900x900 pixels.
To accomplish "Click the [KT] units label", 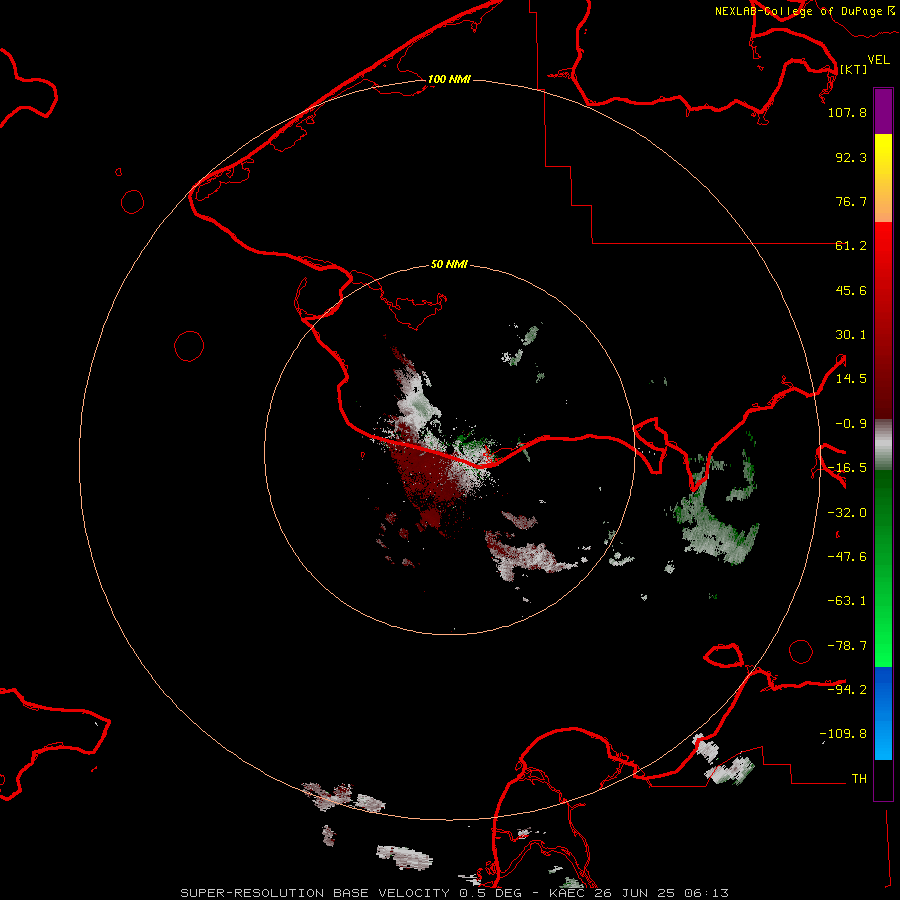I will 854,69.
